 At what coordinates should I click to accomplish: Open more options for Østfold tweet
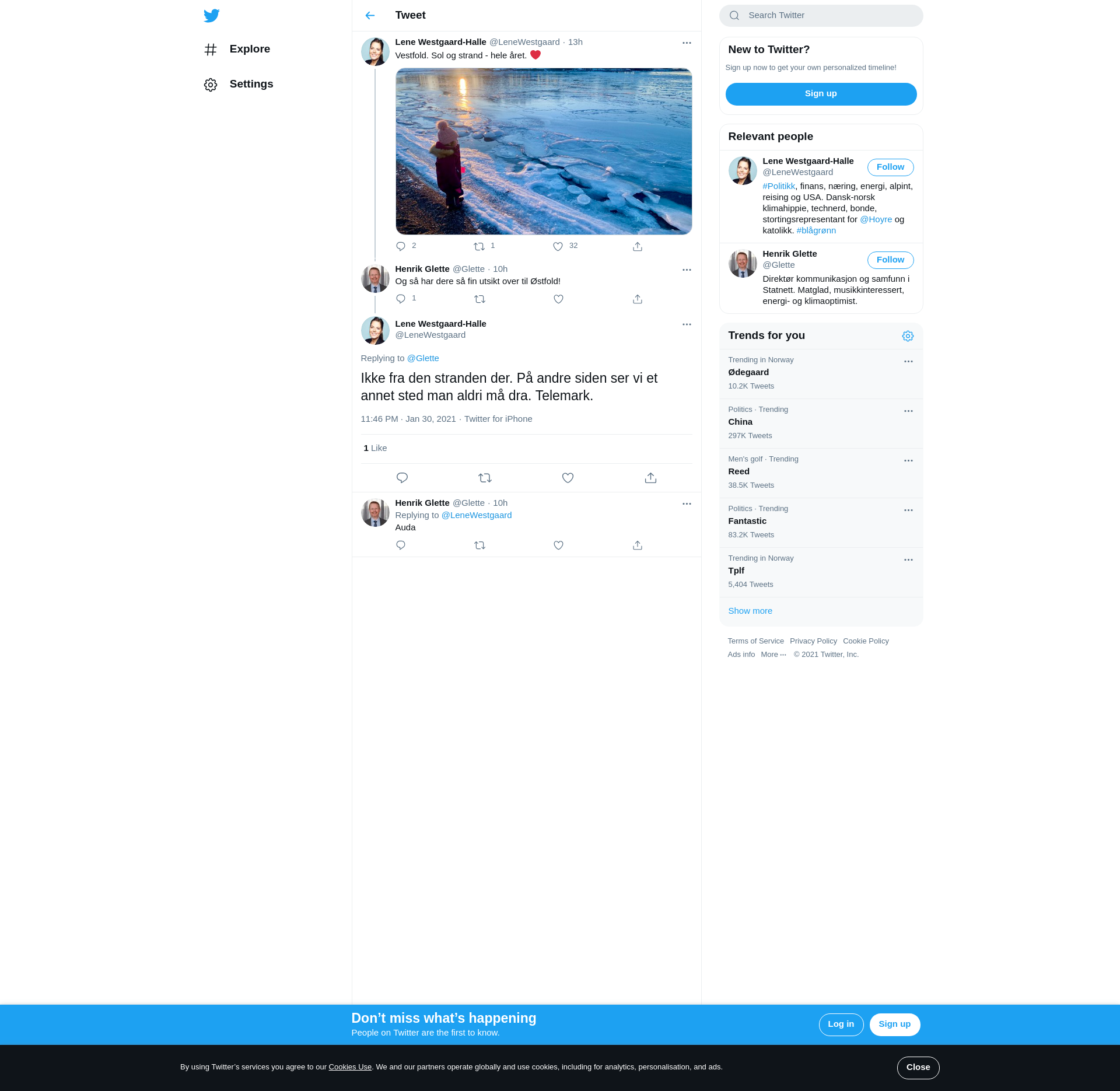click(x=687, y=270)
